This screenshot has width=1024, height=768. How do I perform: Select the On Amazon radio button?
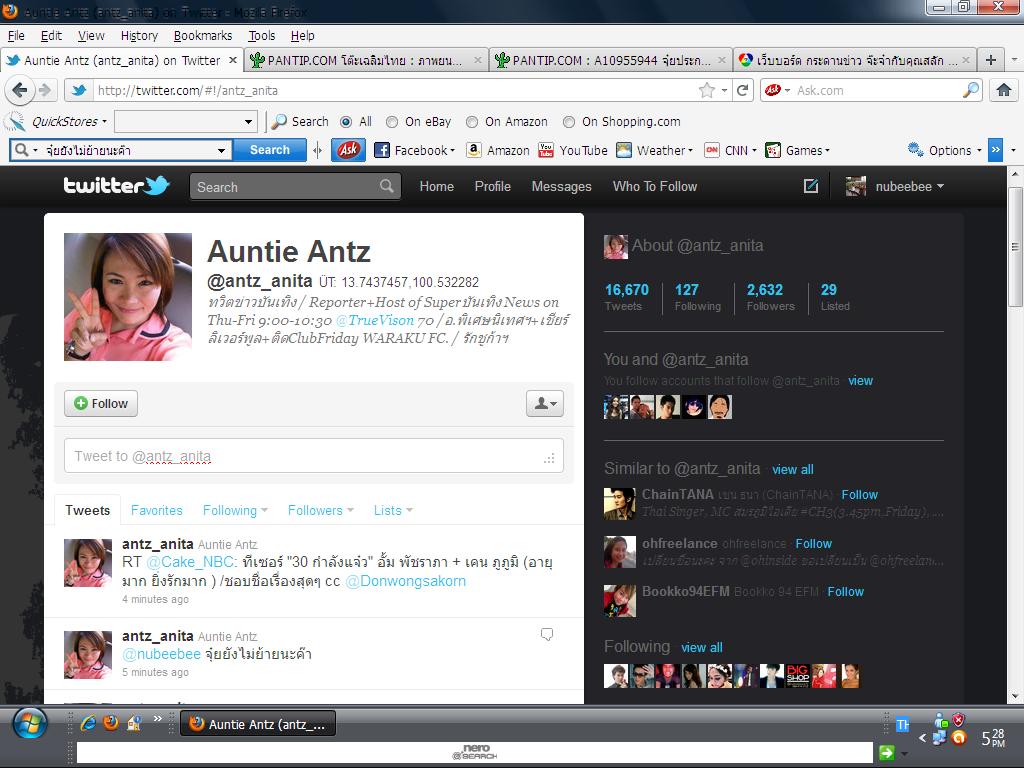[472, 122]
